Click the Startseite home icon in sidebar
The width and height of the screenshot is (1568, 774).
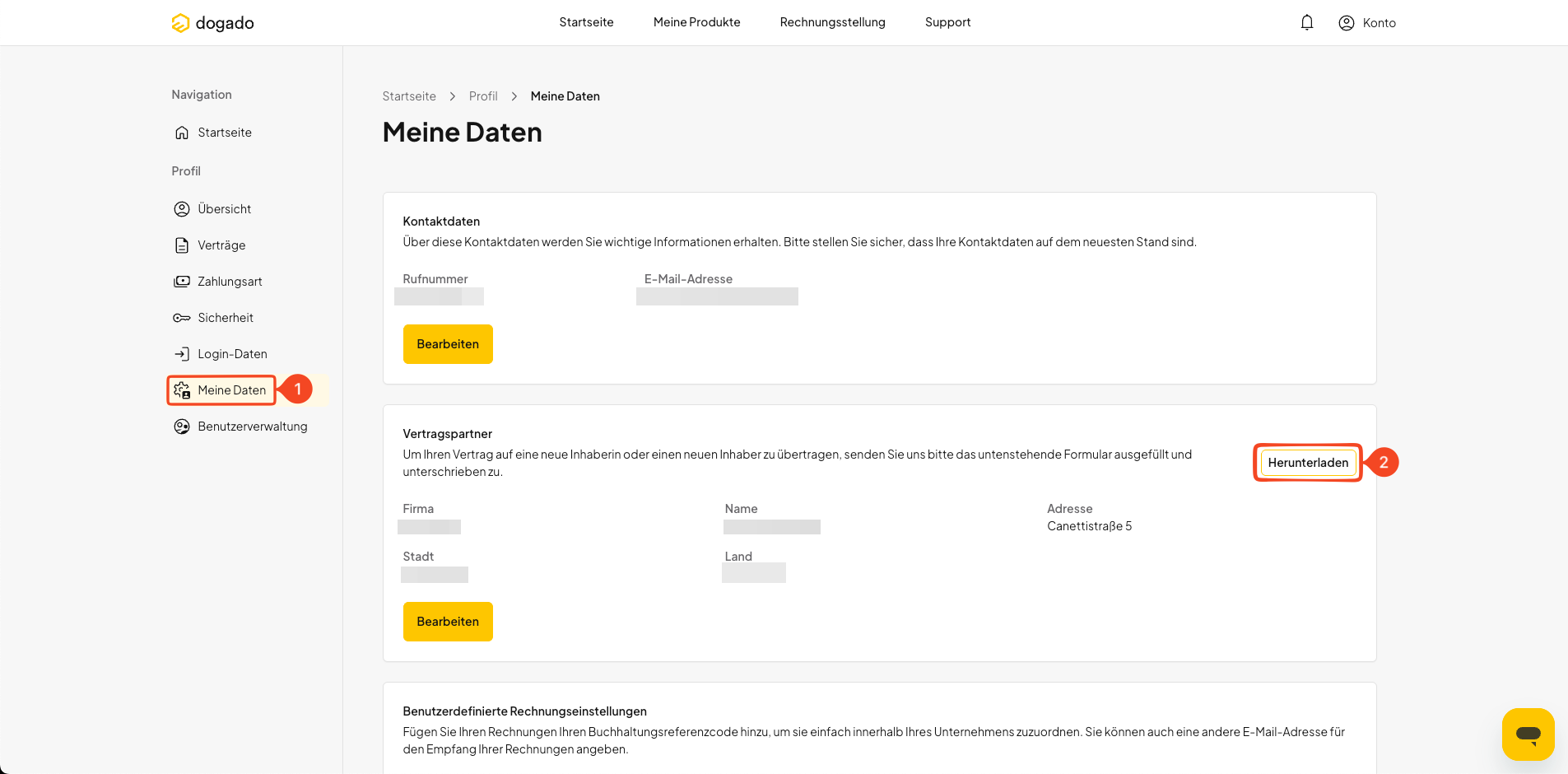[x=182, y=133]
